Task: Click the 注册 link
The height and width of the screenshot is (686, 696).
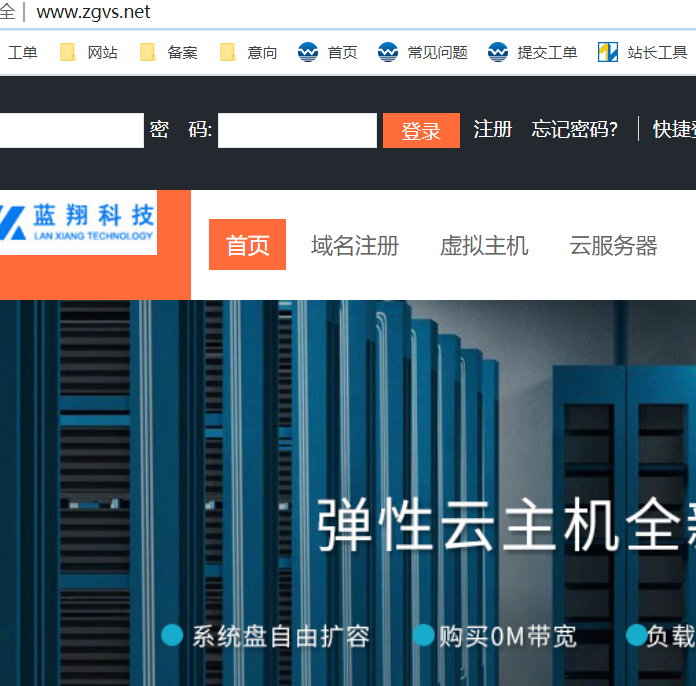Action: [493, 130]
